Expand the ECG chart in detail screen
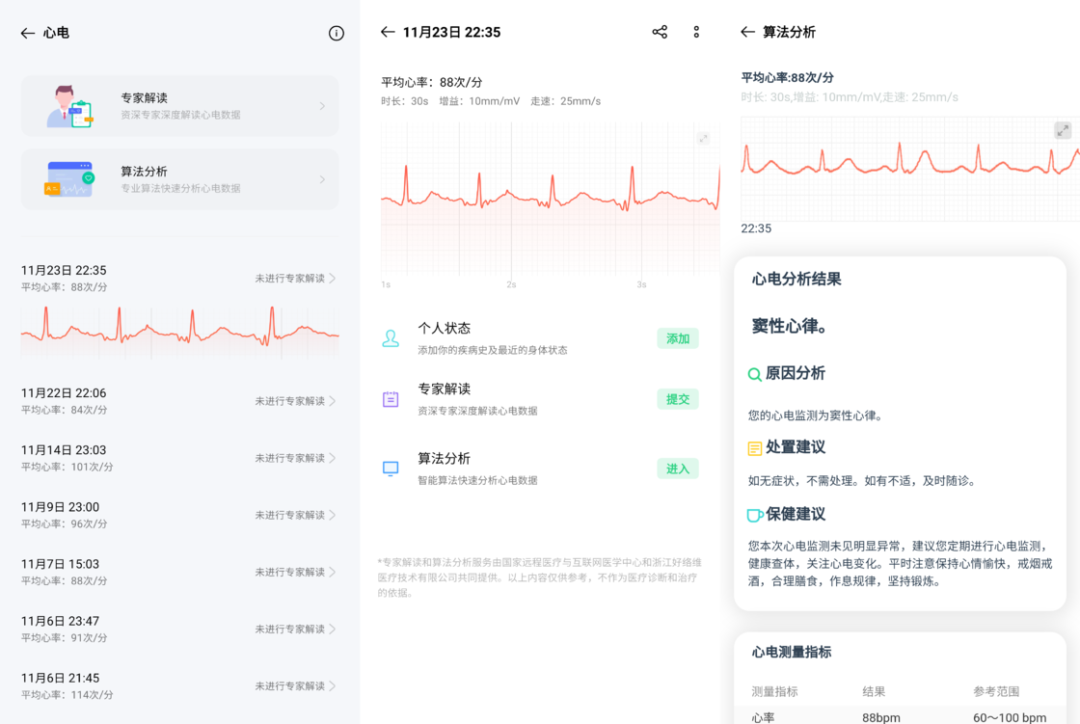 [703, 138]
